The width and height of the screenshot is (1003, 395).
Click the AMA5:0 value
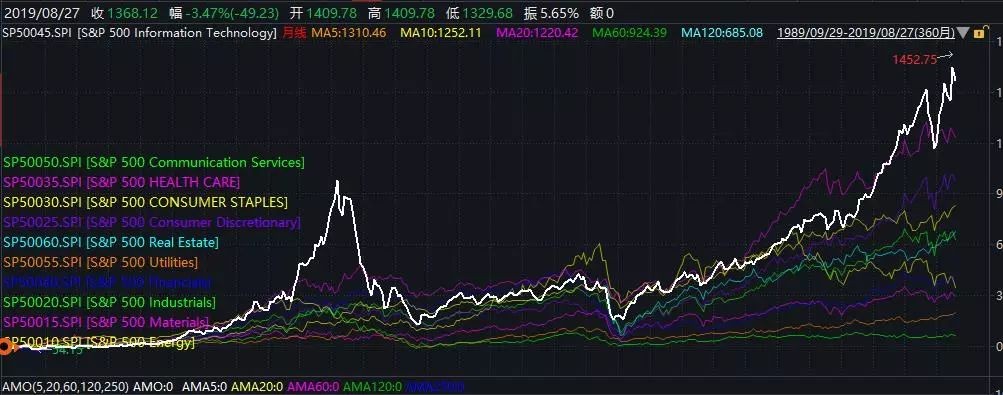pos(205,387)
